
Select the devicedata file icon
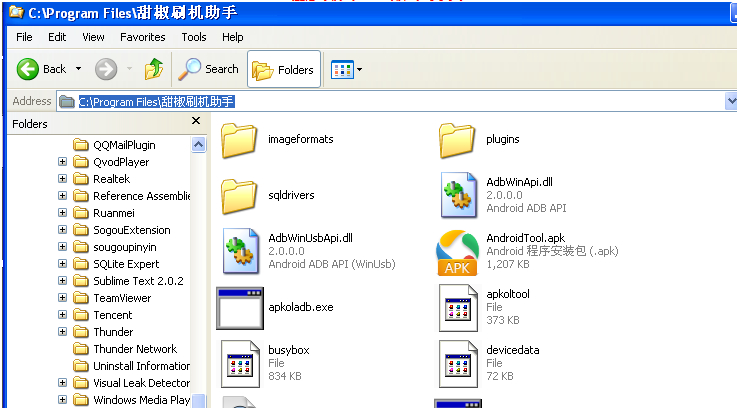pos(458,364)
